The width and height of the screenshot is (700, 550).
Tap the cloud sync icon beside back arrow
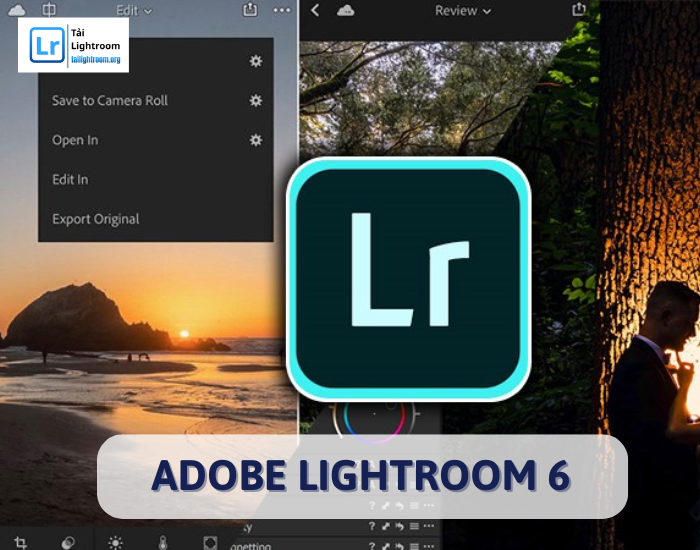point(345,10)
